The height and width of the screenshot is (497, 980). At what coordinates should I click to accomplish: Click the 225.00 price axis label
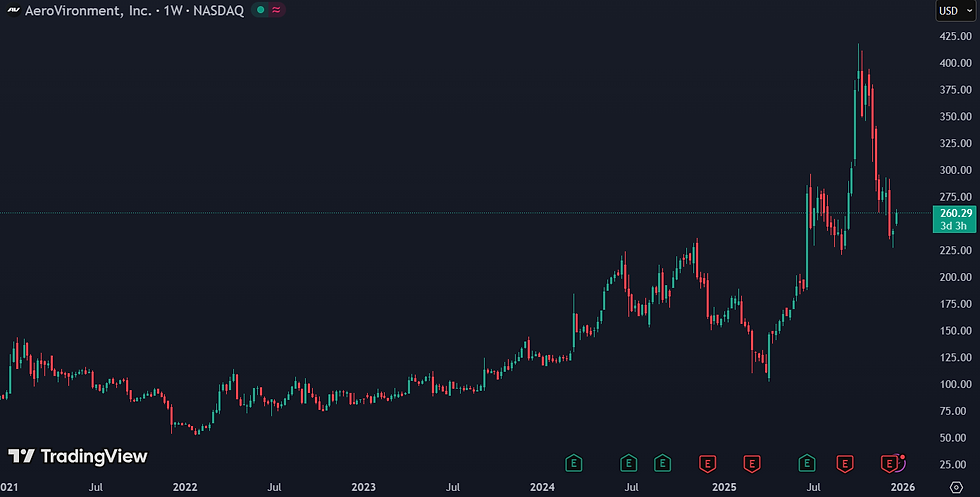(956, 250)
